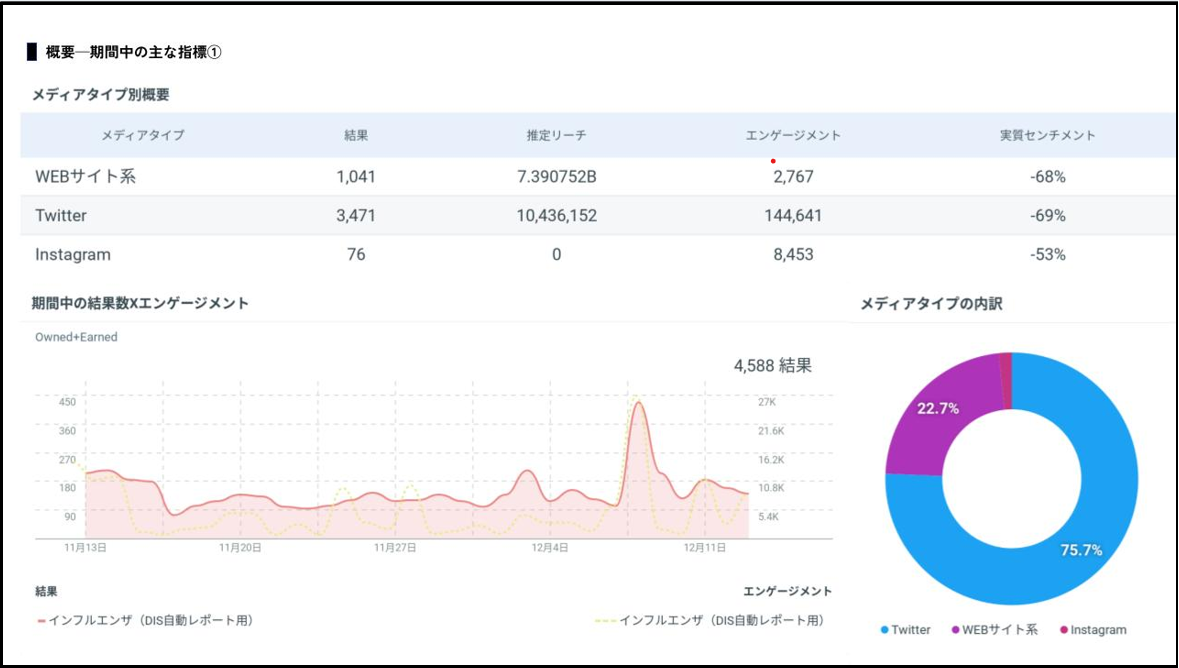Screen dimensions: 1179x668
Task: Sort by the 推定リーチ column header
Action: 557,136
